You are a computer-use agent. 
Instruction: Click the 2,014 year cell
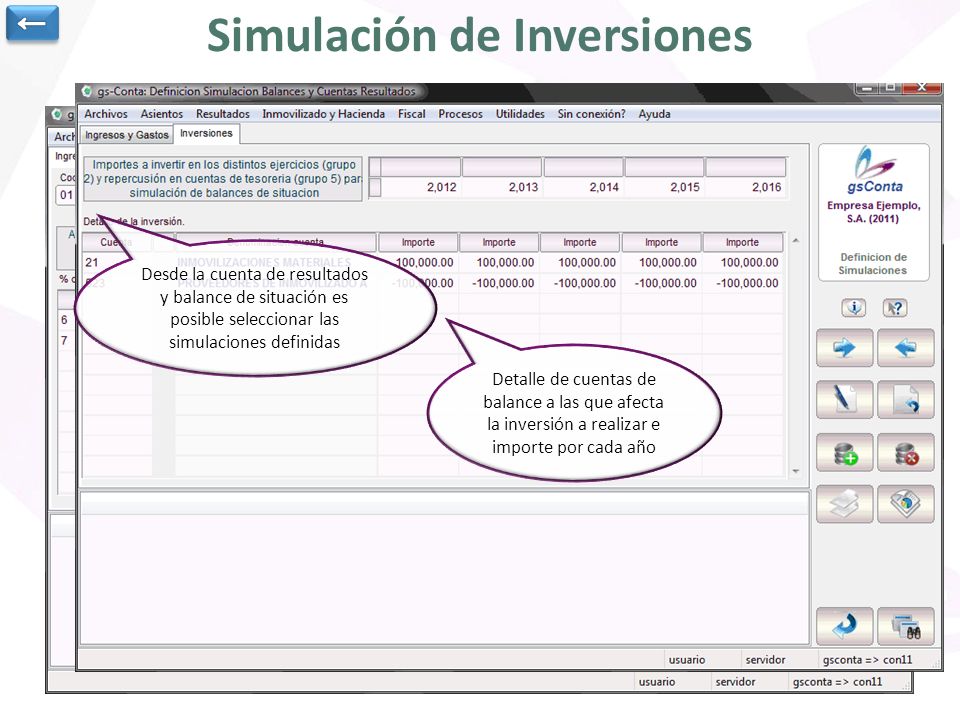point(583,187)
